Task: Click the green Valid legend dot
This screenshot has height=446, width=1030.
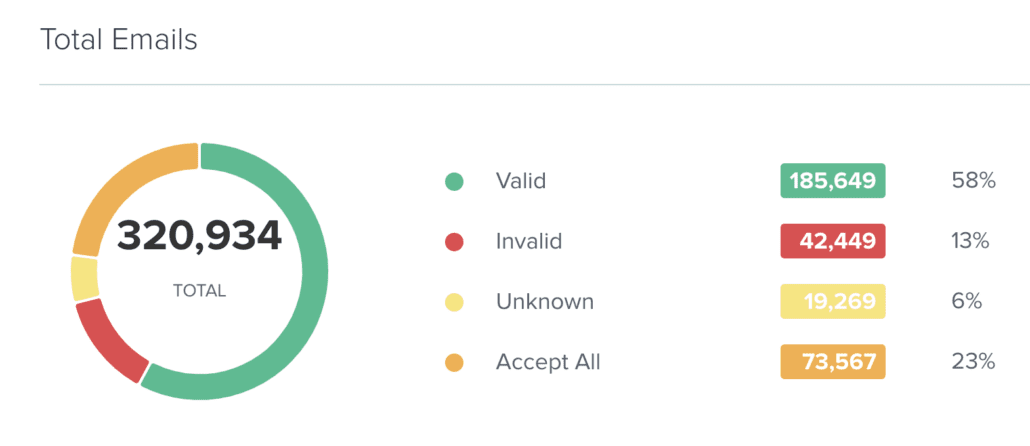Action: click(x=454, y=181)
